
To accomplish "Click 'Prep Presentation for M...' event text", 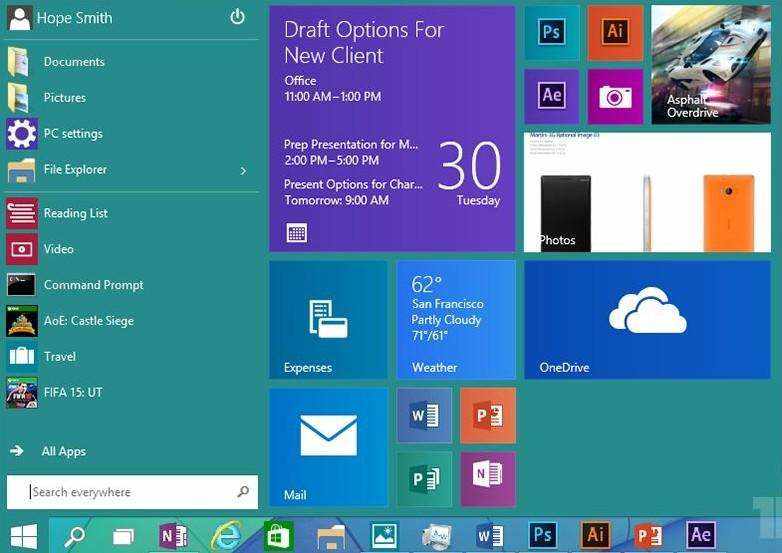I will click(351, 145).
